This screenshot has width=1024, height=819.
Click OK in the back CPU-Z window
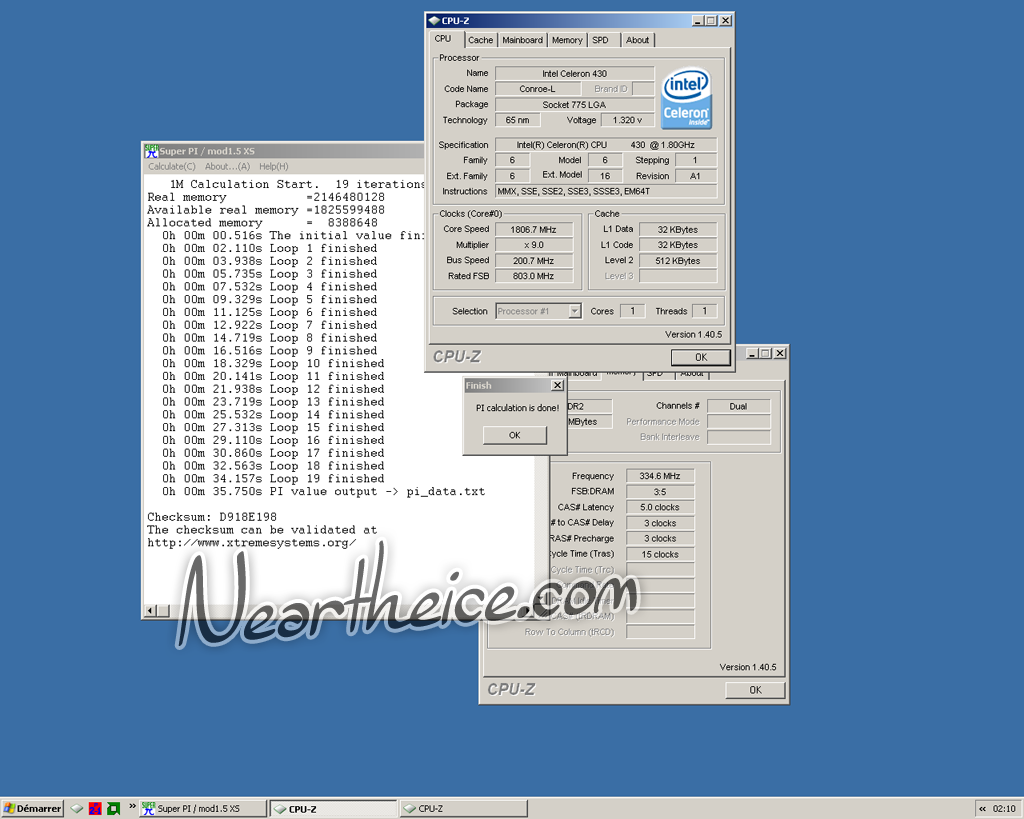(x=755, y=690)
